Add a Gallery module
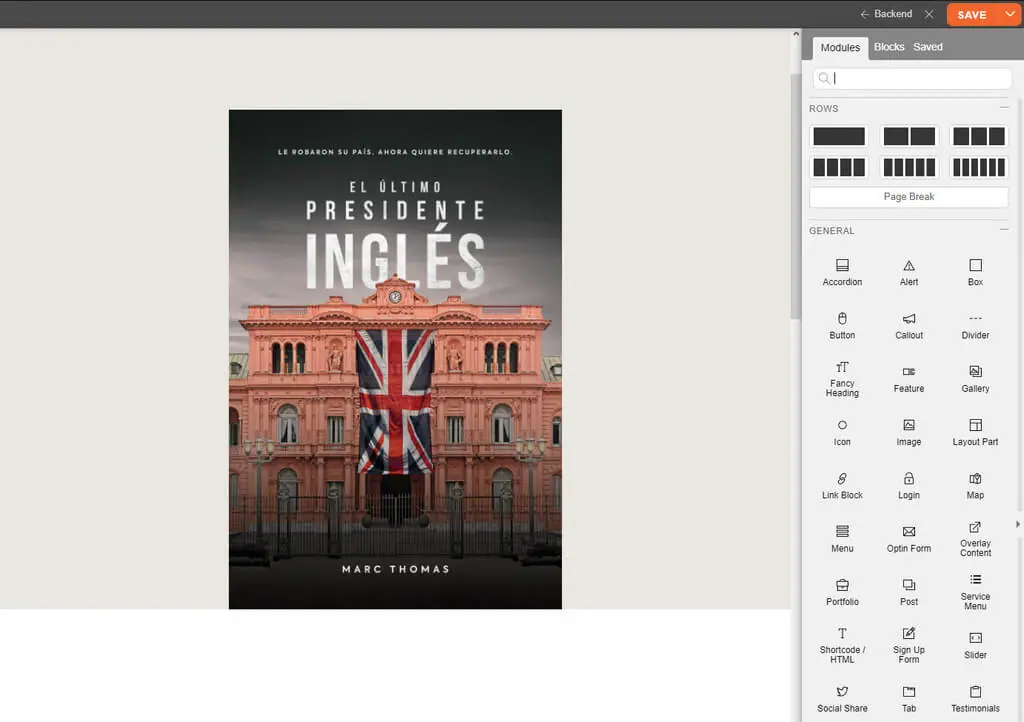The image size is (1024, 722). pos(975,379)
